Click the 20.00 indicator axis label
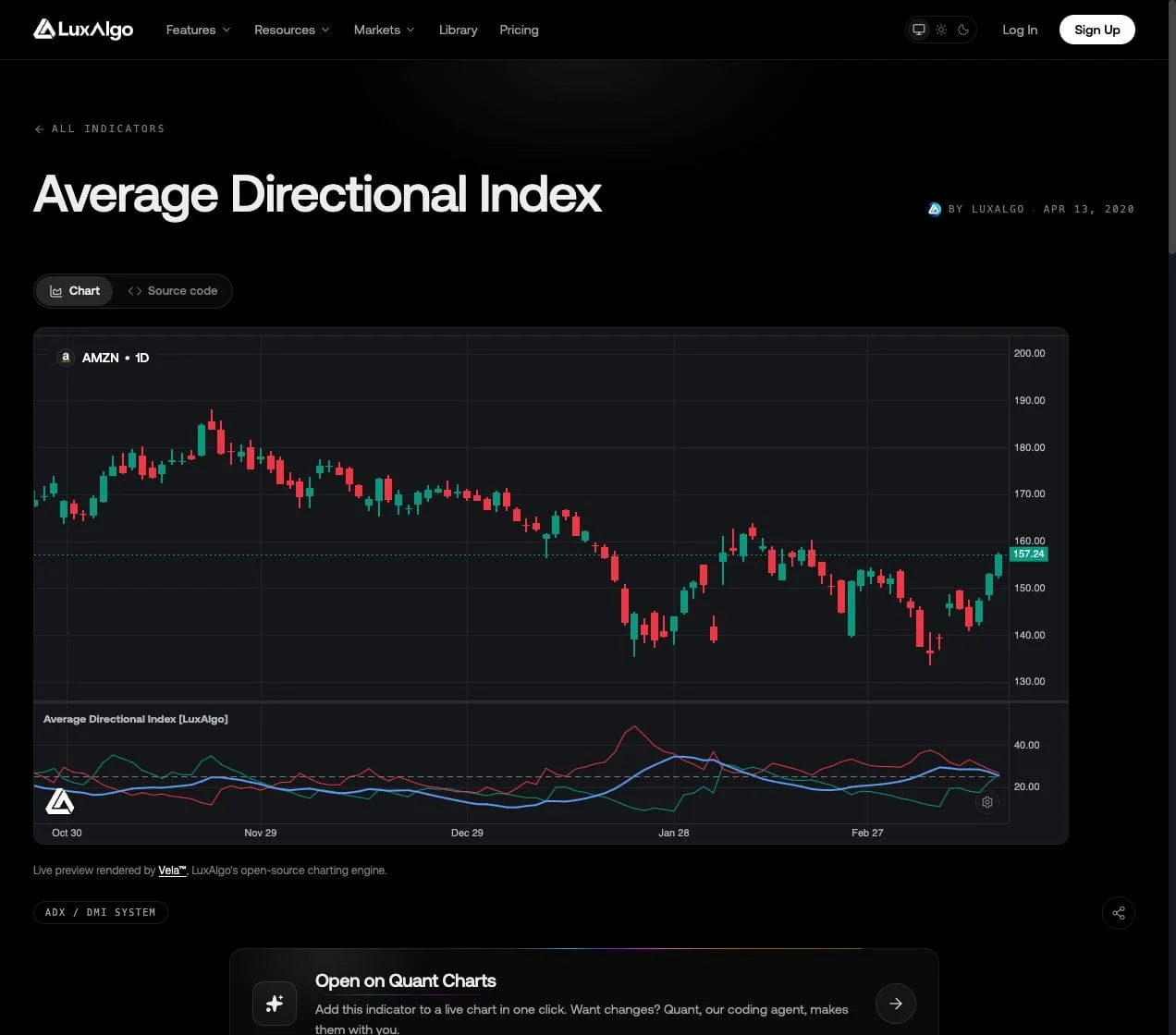1176x1035 pixels. click(1027, 786)
